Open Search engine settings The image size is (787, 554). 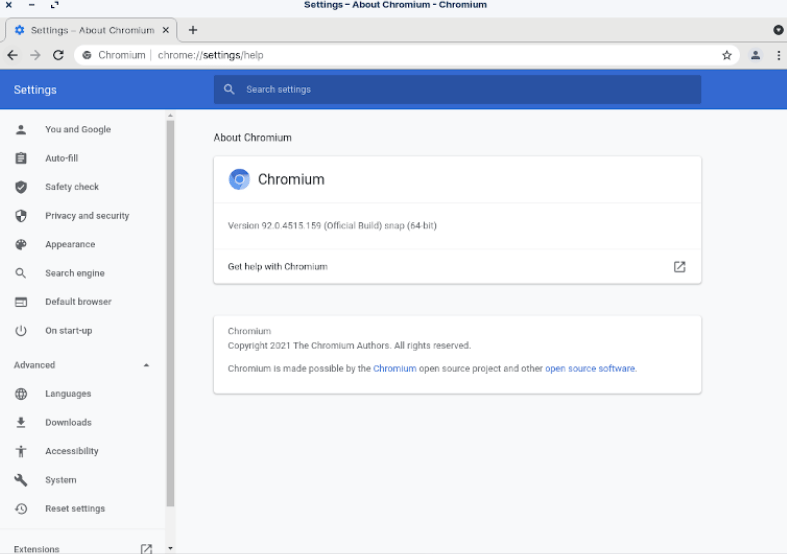coord(75,273)
